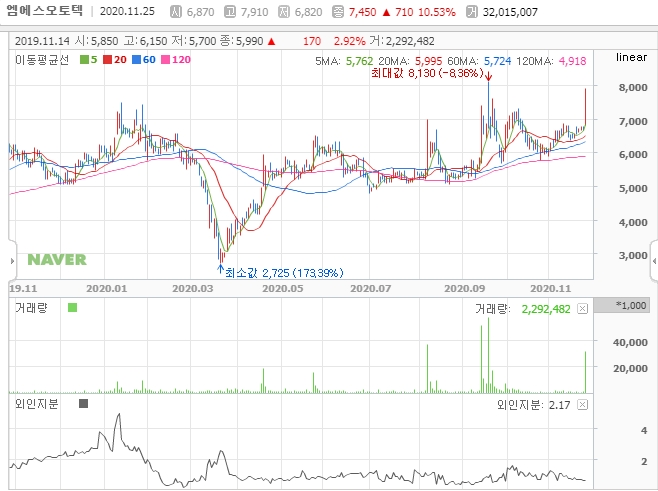Click the 2020.11 date axis label
Viewport: 658px width, 491px height.
551,289
